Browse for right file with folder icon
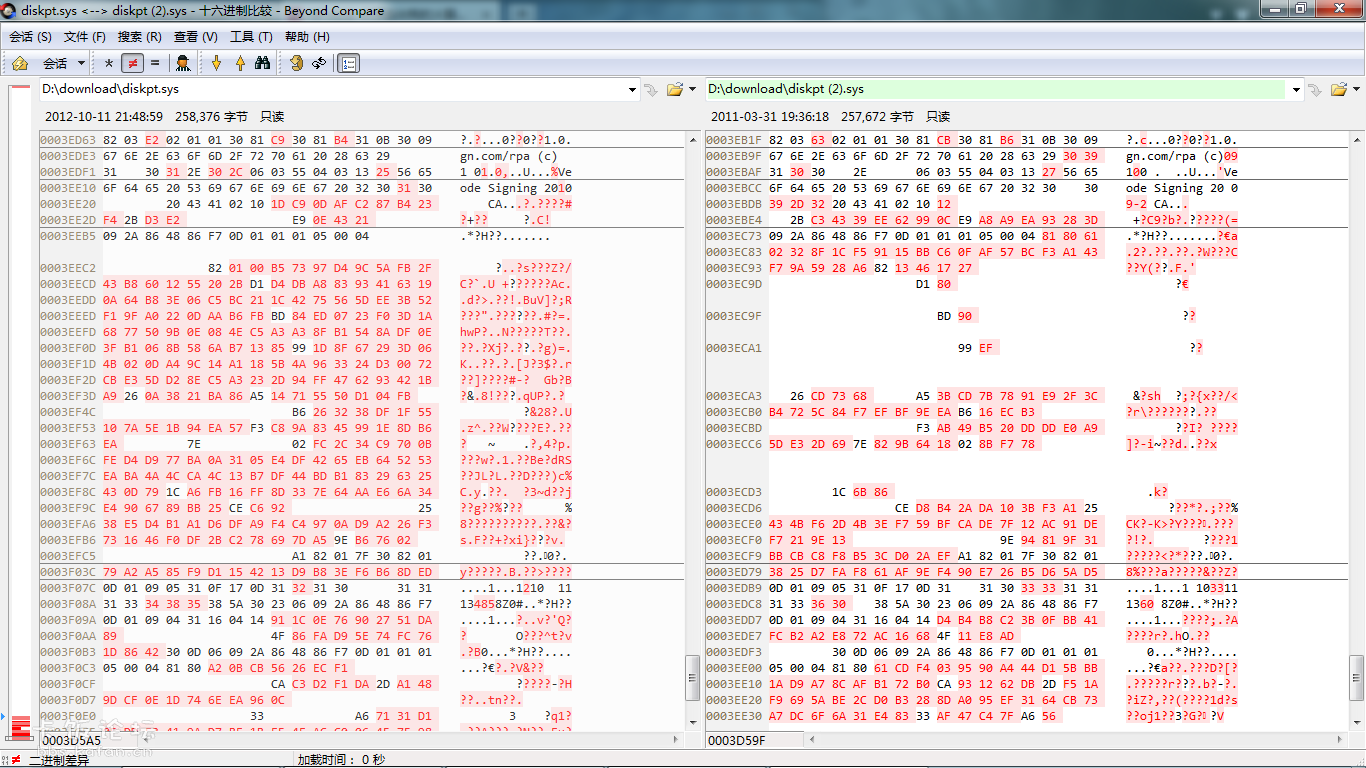Image resolution: width=1366 pixels, height=768 pixels. click(x=1340, y=90)
